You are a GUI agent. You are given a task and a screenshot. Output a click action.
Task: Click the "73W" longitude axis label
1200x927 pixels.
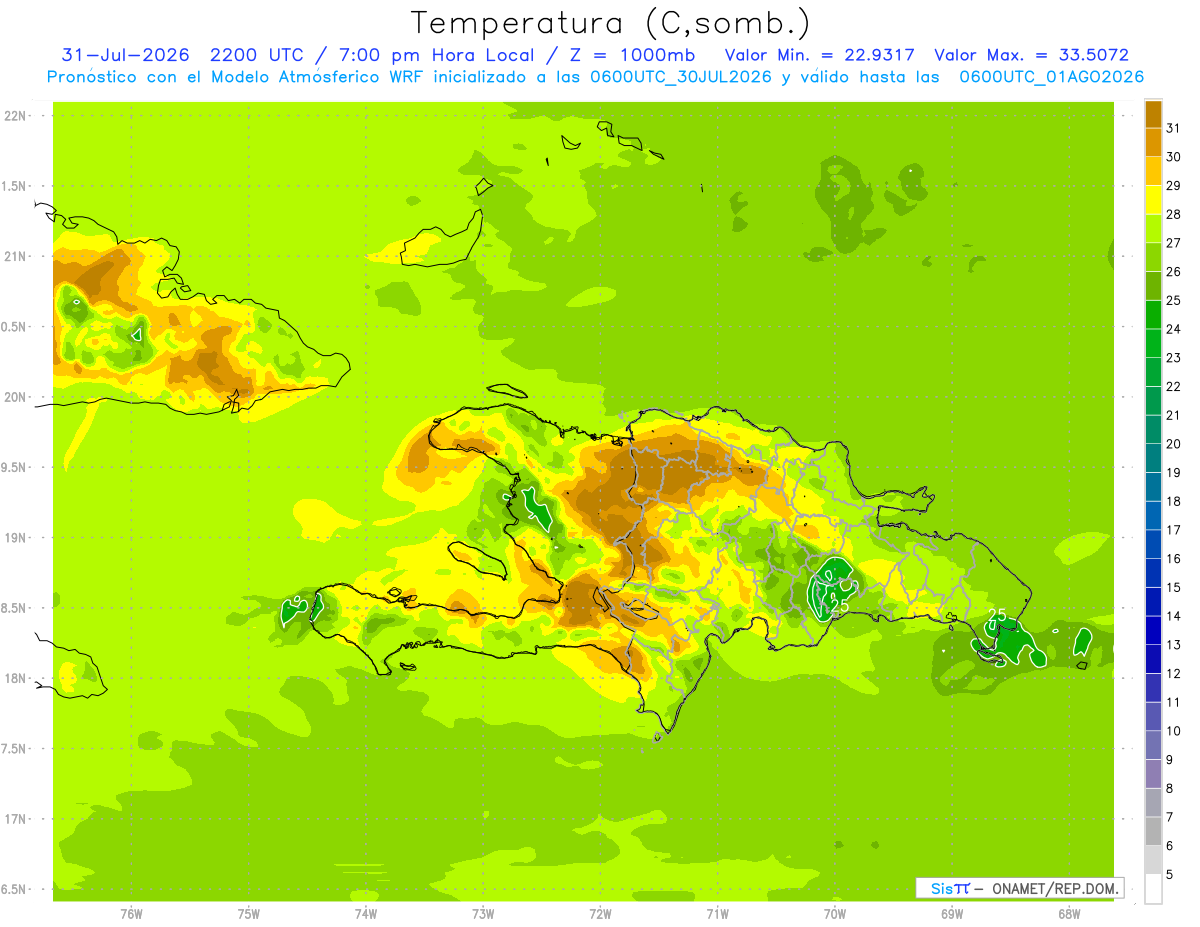[x=483, y=912]
